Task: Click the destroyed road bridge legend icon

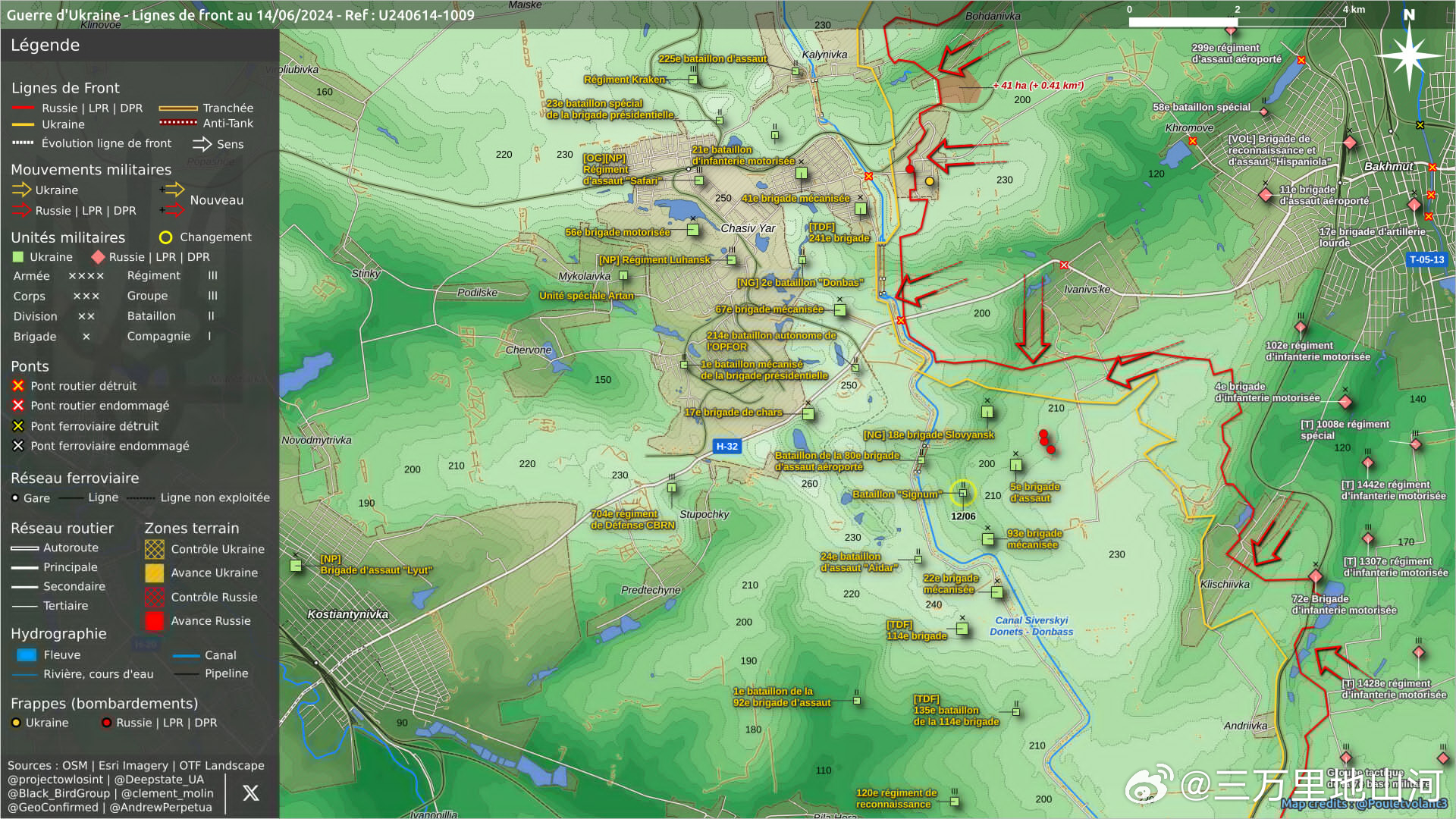Action: pyautogui.click(x=18, y=386)
